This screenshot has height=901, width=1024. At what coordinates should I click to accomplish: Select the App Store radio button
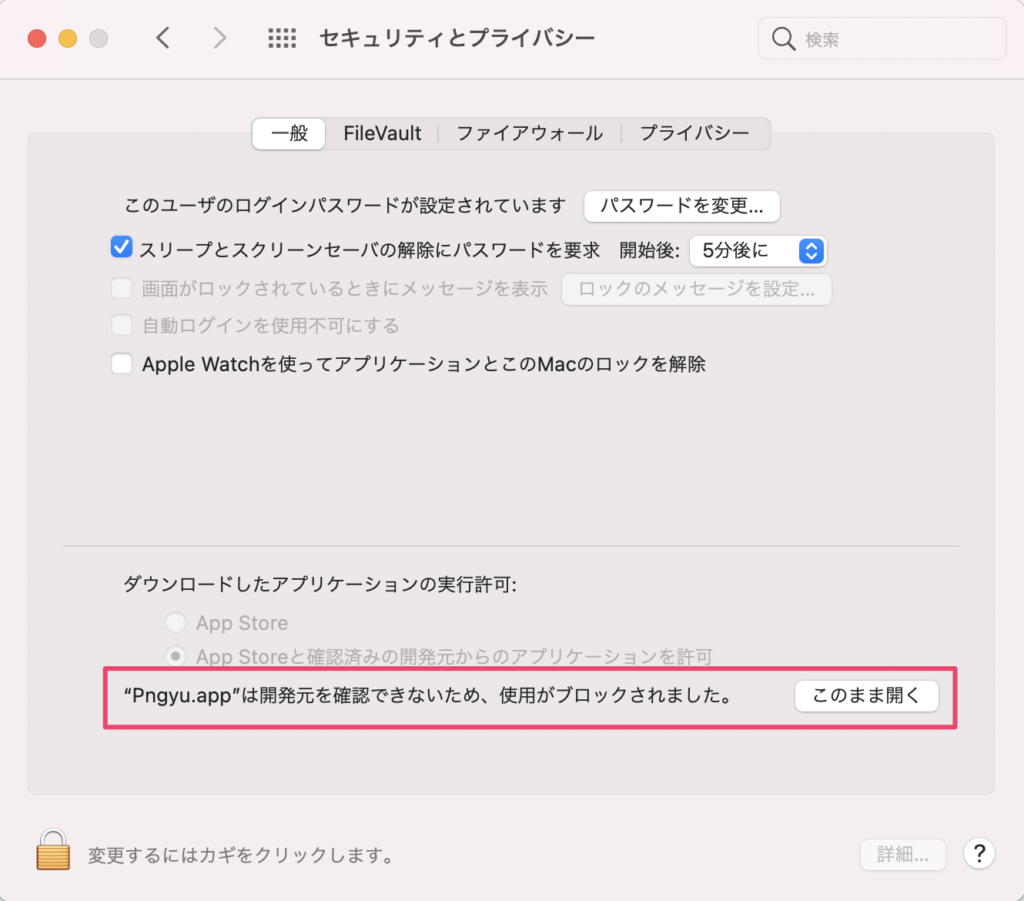175,622
